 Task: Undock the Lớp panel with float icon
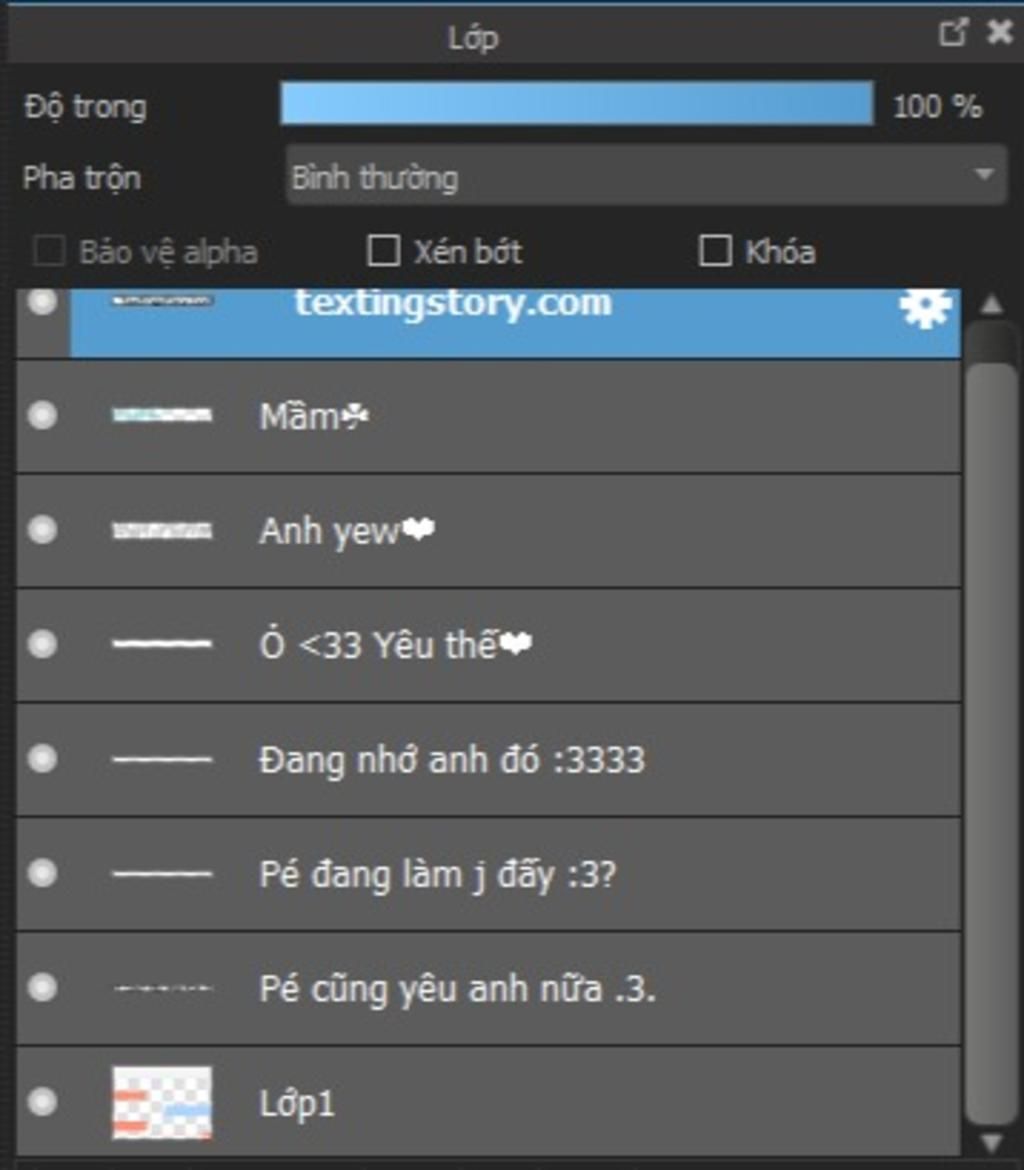[954, 33]
